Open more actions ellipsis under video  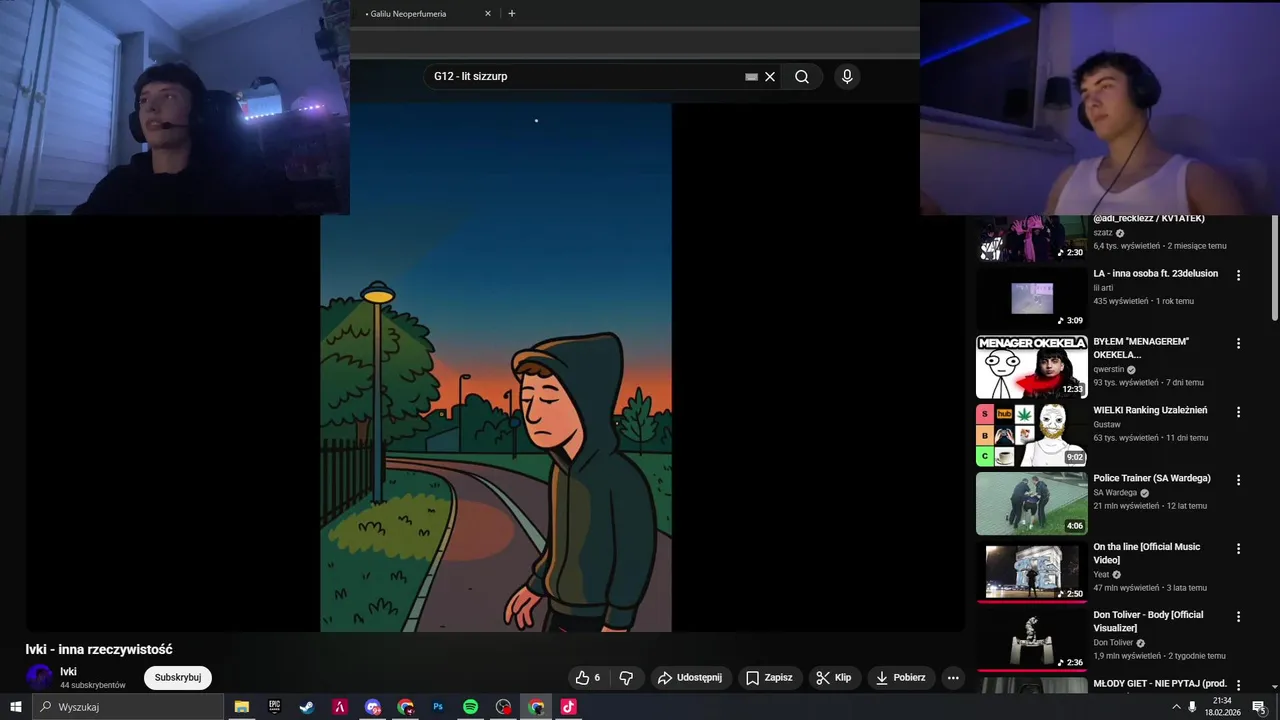coord(953,677)
